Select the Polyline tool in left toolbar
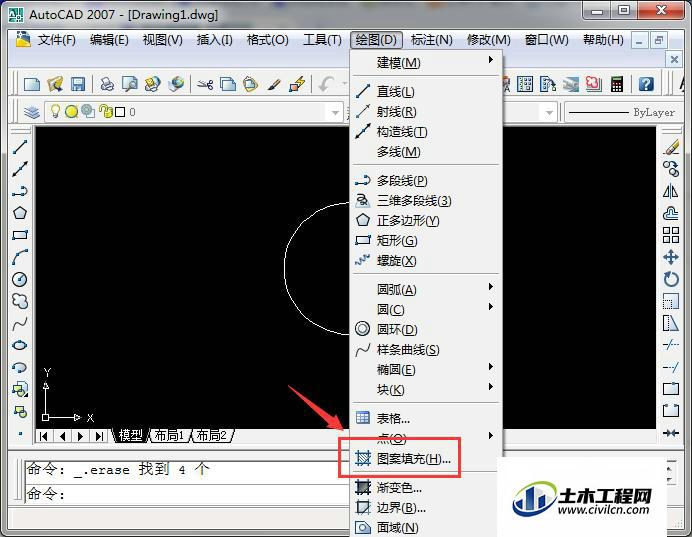The image size is (692, 537). [x=20, y=191]
